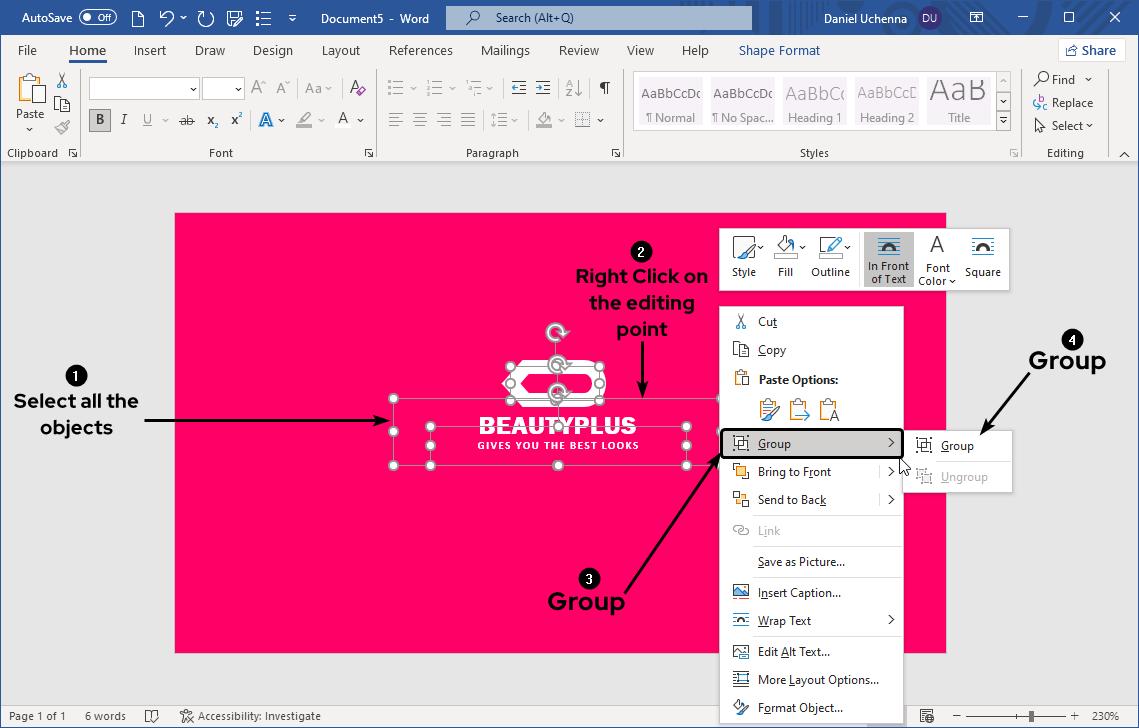
Task: Click the Increase Indent icon
Action: tap(542, 88)
